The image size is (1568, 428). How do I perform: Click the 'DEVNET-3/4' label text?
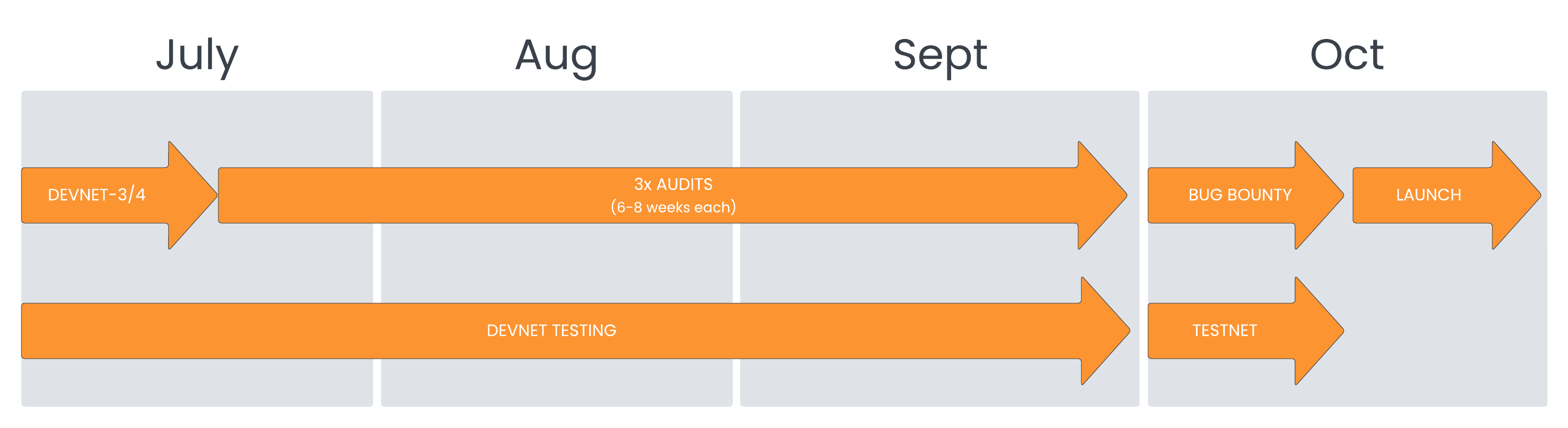pyautogui.click(x=97, y=195)
